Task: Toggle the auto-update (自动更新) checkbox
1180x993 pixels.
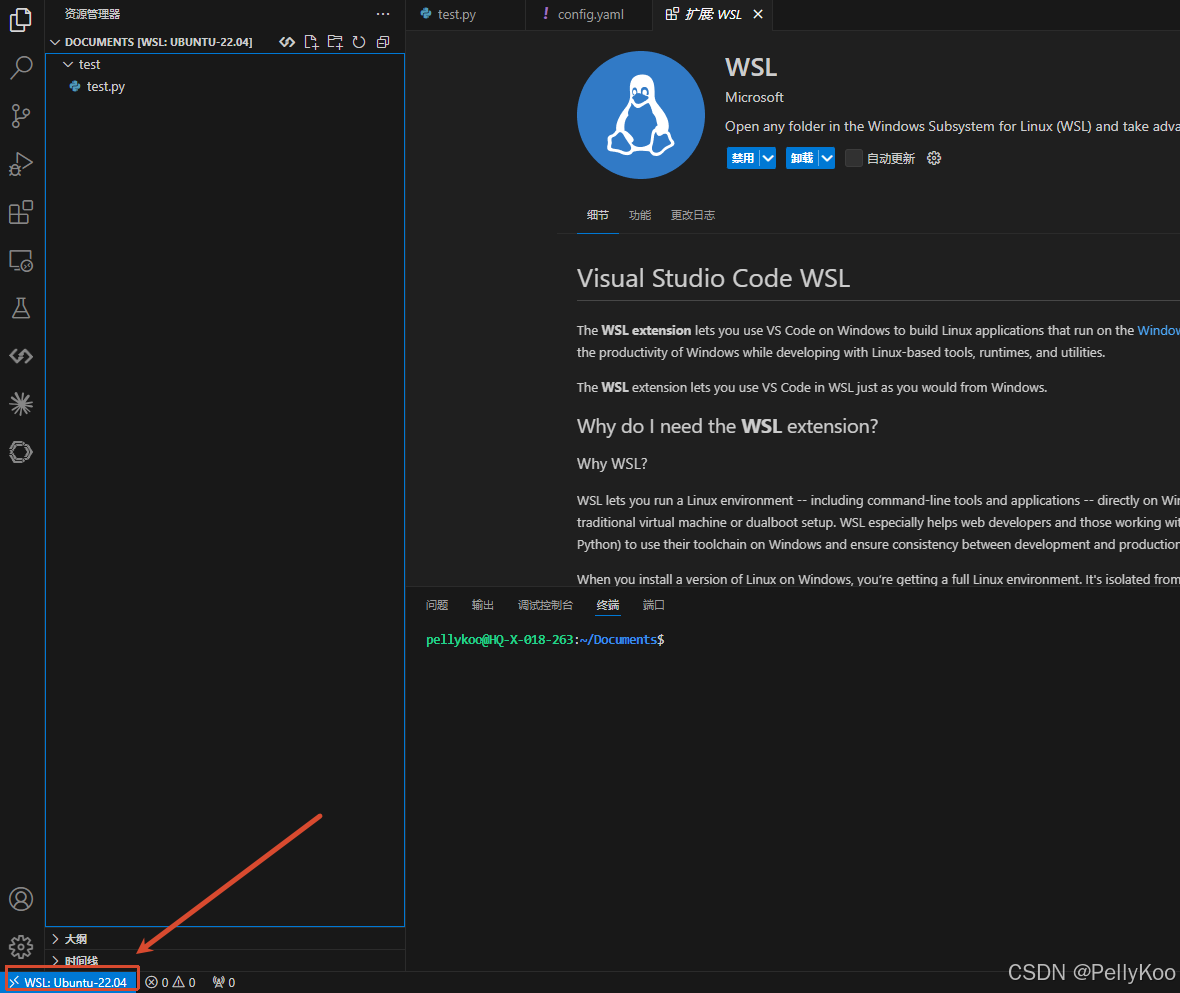Action: [x=853, y=158]
